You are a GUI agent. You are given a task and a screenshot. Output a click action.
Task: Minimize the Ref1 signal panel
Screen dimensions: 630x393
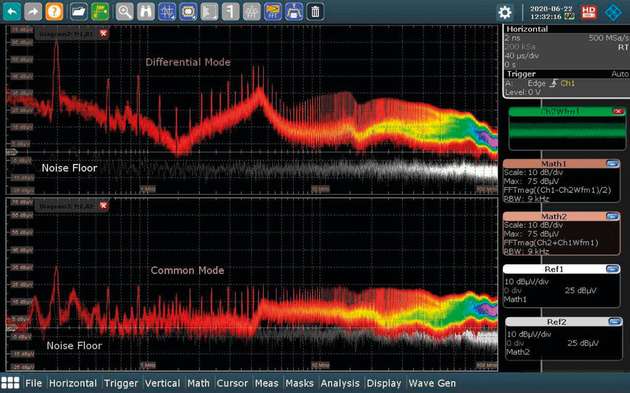tap(612, 269)
